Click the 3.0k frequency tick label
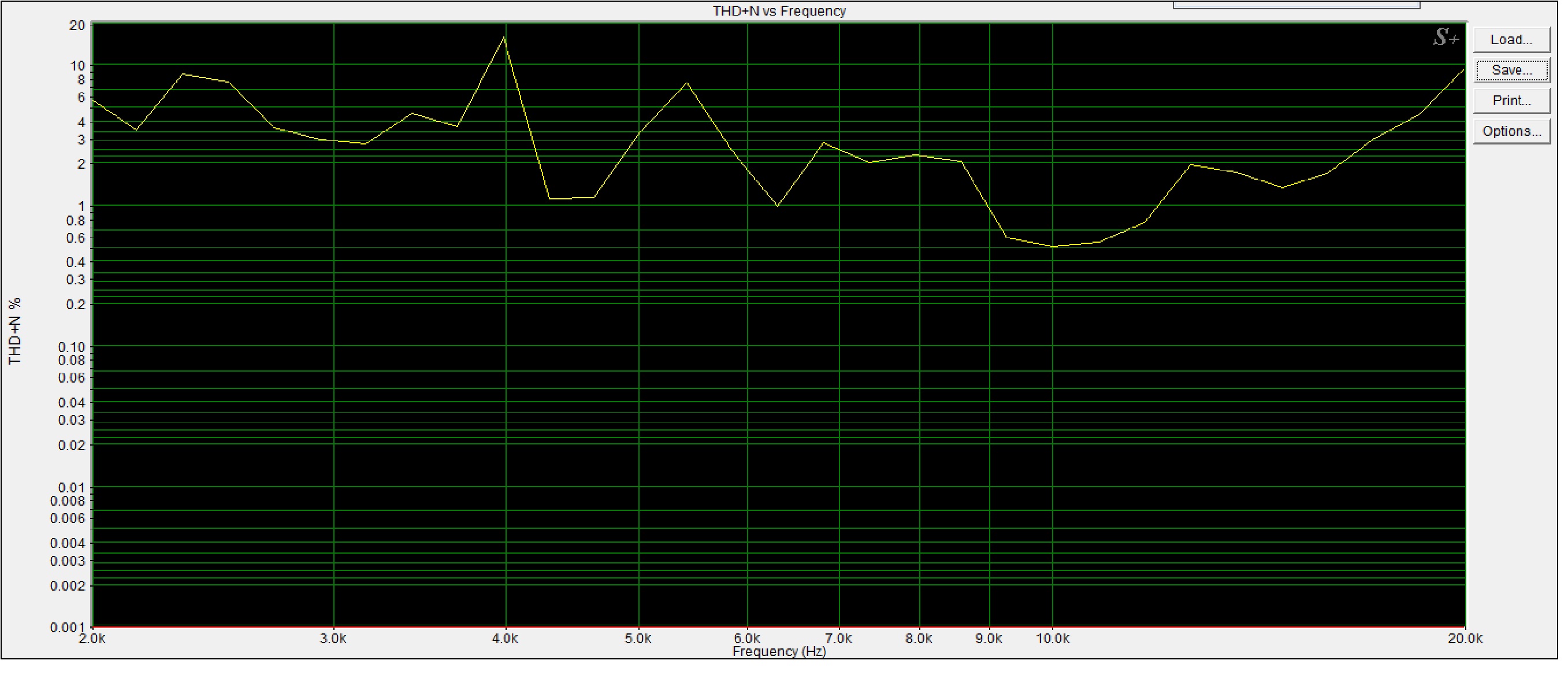 coord(333,639)
